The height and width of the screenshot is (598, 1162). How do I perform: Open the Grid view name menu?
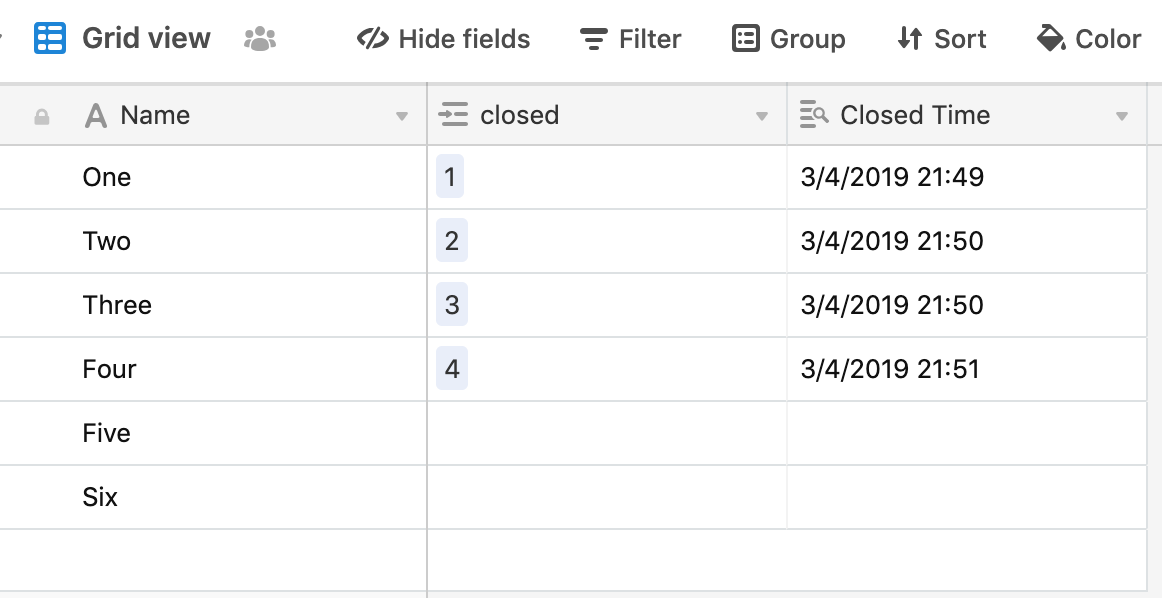pyautogui.click(x=146, y=39)
